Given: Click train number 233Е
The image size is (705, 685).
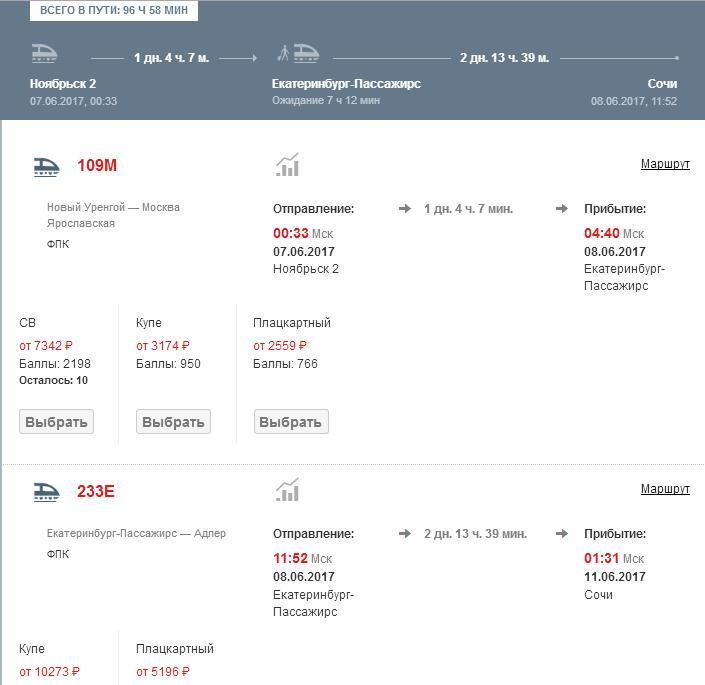Looking at the screenshot, I should point(96,491).
